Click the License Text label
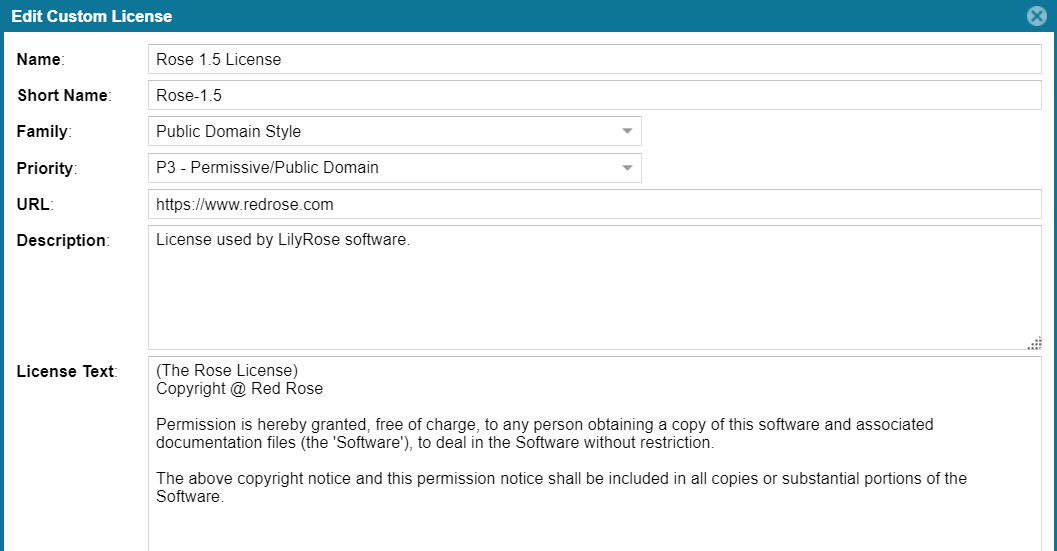This screenshot has width=1057, height=551. 65,371
